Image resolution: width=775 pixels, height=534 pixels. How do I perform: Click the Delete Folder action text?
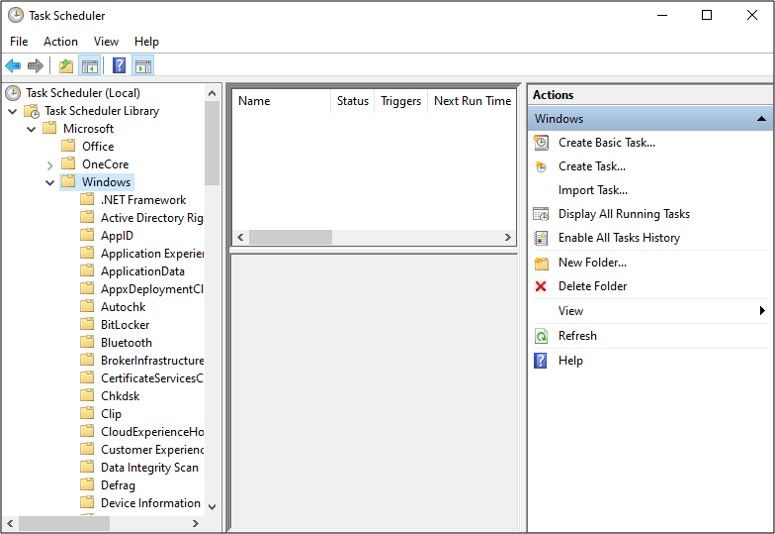coord(593,286)
